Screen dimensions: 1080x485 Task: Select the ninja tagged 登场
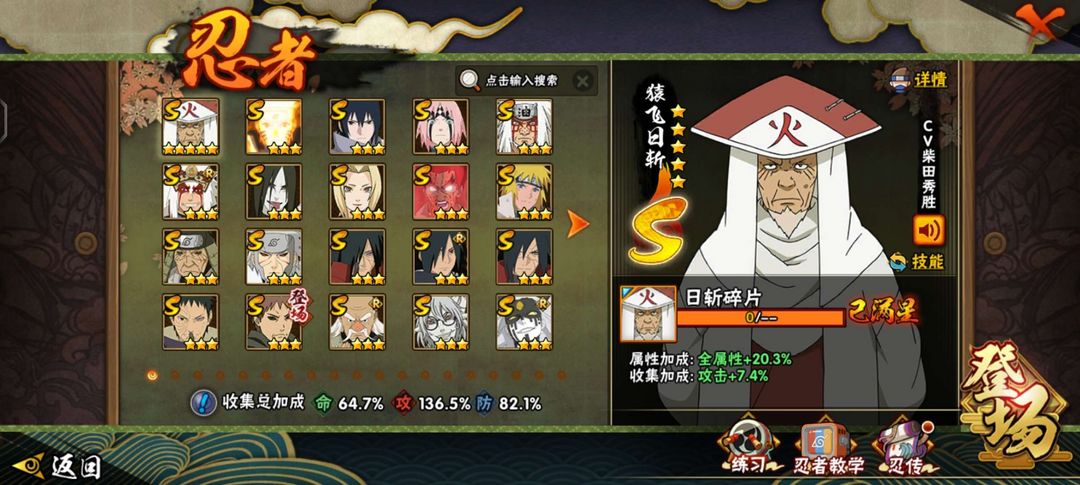[274, 322]
